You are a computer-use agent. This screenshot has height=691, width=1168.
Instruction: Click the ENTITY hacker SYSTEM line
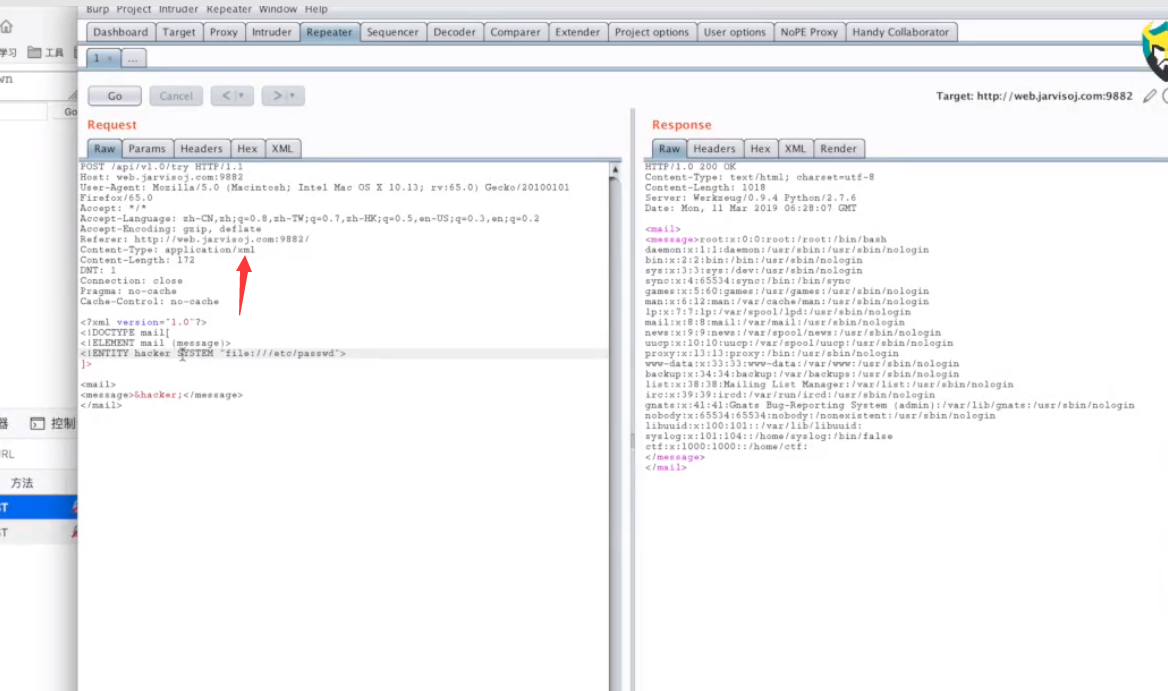tap(213, 354)
